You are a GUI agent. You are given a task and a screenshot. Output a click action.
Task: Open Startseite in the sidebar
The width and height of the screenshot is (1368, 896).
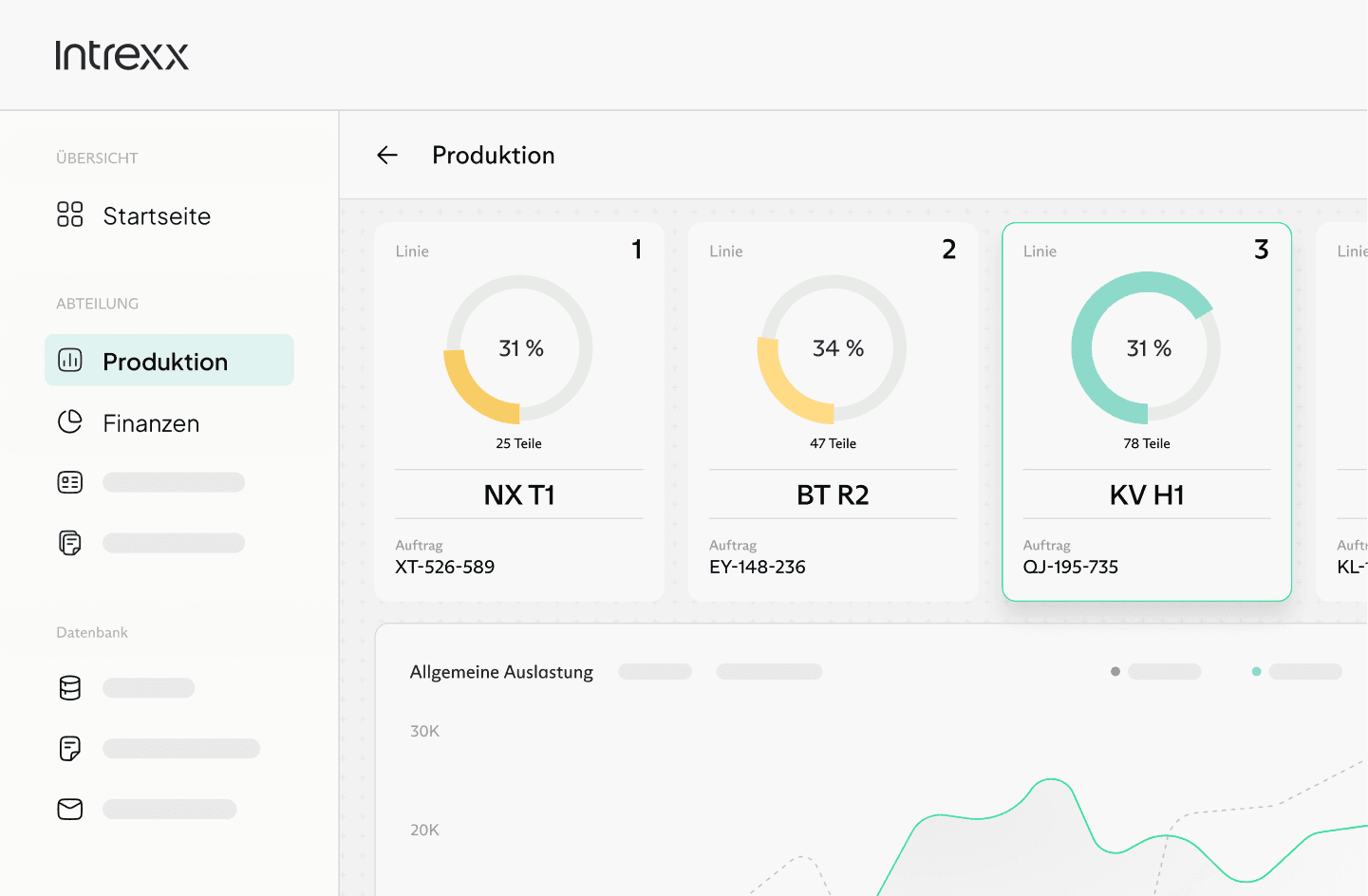click(157, 216)
